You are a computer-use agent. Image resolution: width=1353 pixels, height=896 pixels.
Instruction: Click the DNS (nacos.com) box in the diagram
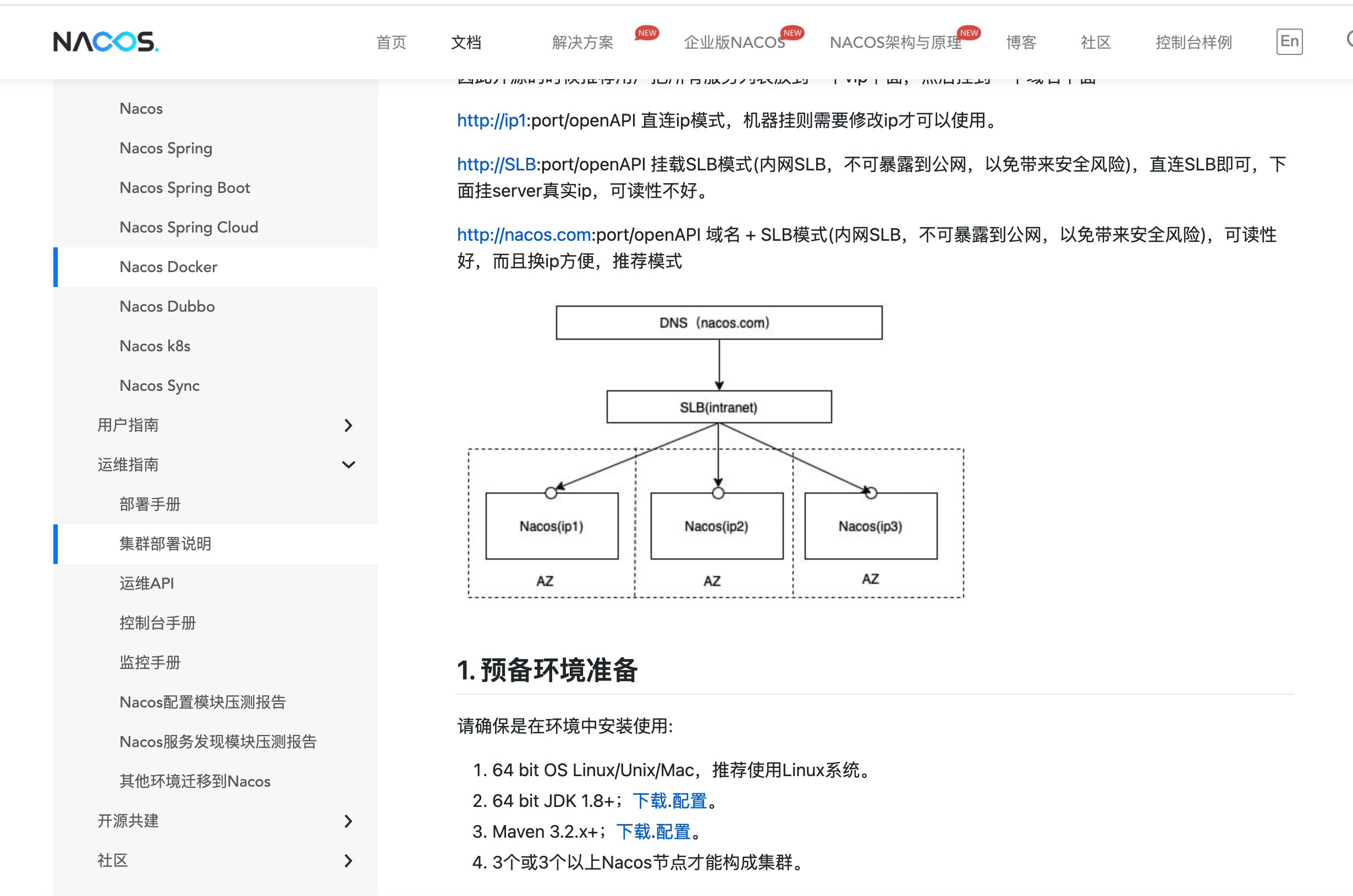(719, 323)
